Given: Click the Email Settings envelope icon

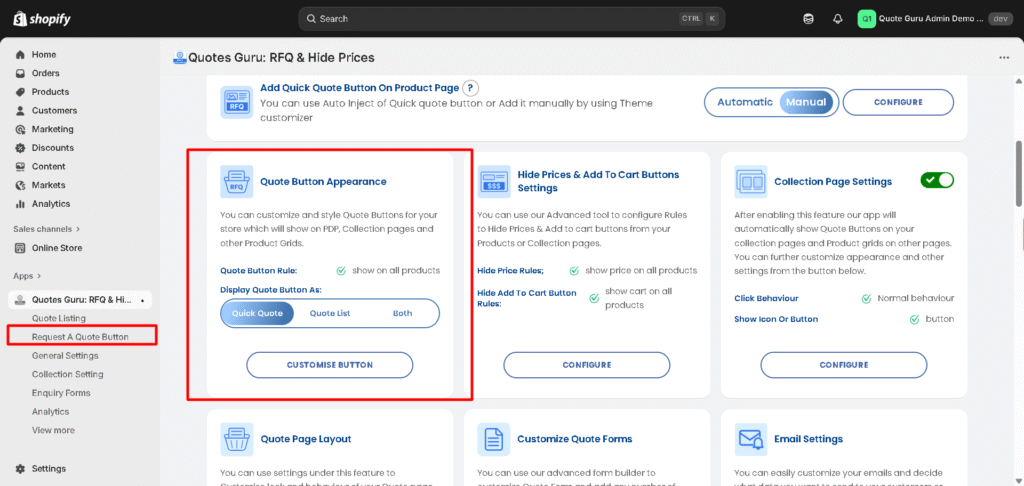Looking at the screenshot, I should [751, 438].
